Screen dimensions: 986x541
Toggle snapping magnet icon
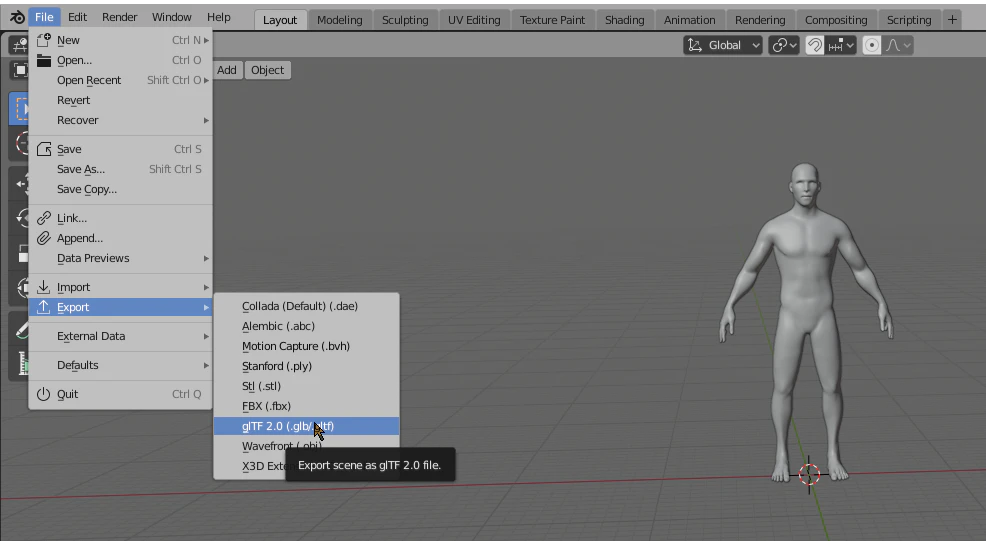(x=814, y=45)
